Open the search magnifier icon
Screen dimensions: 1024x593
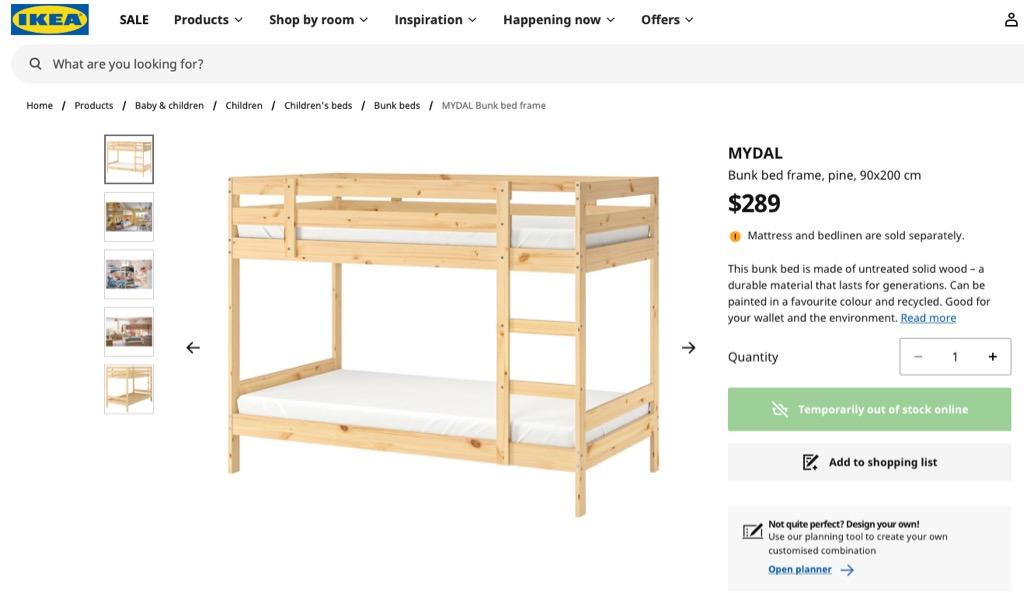[x=35, y=63]
